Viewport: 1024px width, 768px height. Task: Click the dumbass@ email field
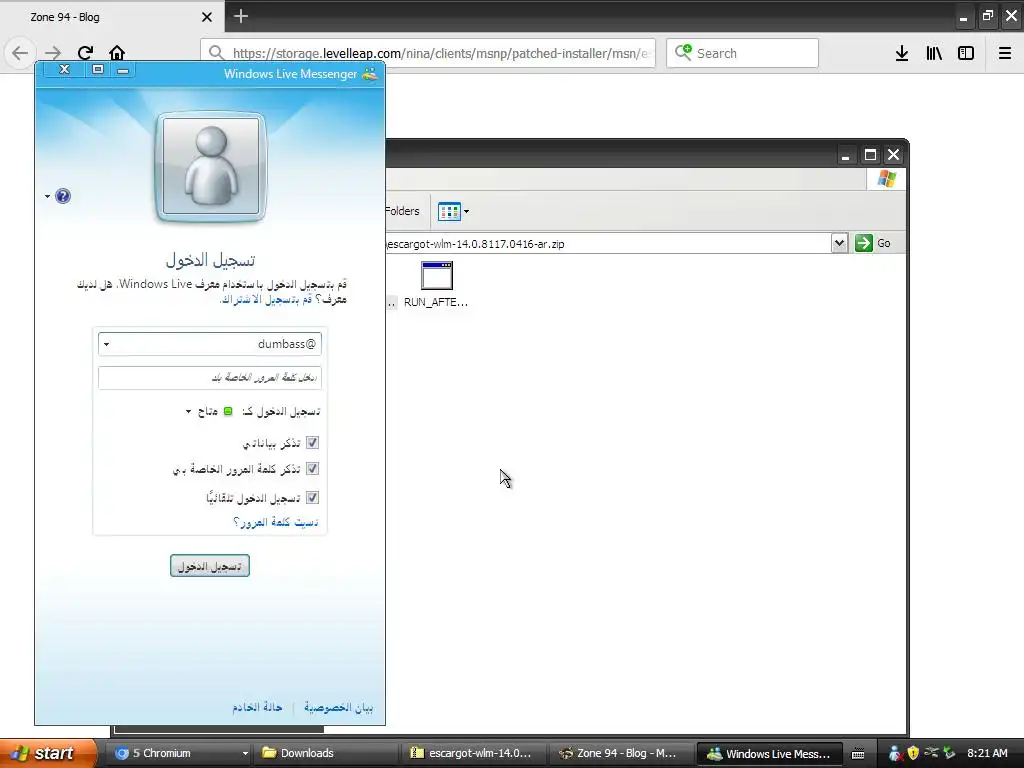click(x=210, y=344)
